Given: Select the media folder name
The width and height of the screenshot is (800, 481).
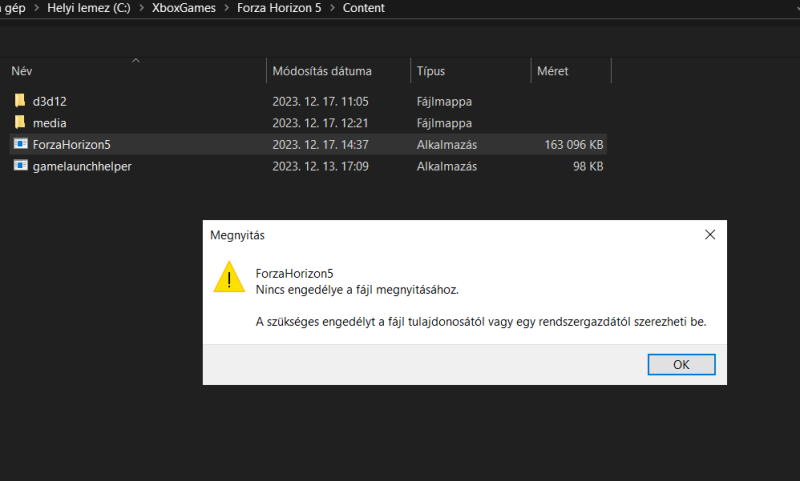Looking at the screenshot, I should tap(49, 123).
